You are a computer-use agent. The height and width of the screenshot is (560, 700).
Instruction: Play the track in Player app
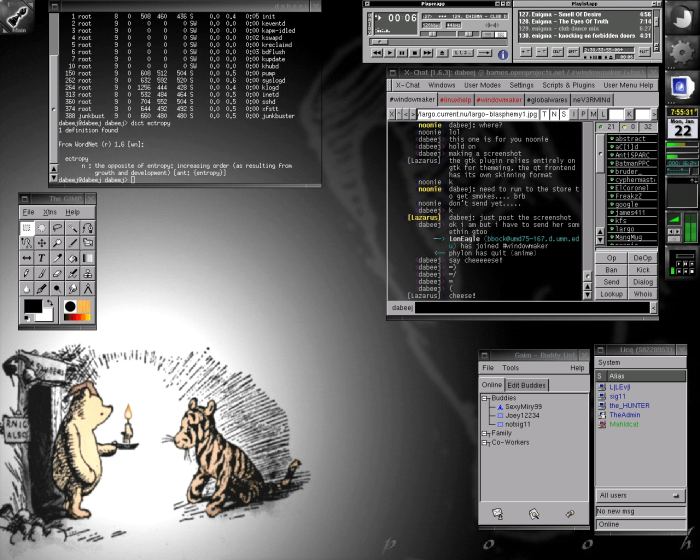pyautogui.click(x=390, y=53)
